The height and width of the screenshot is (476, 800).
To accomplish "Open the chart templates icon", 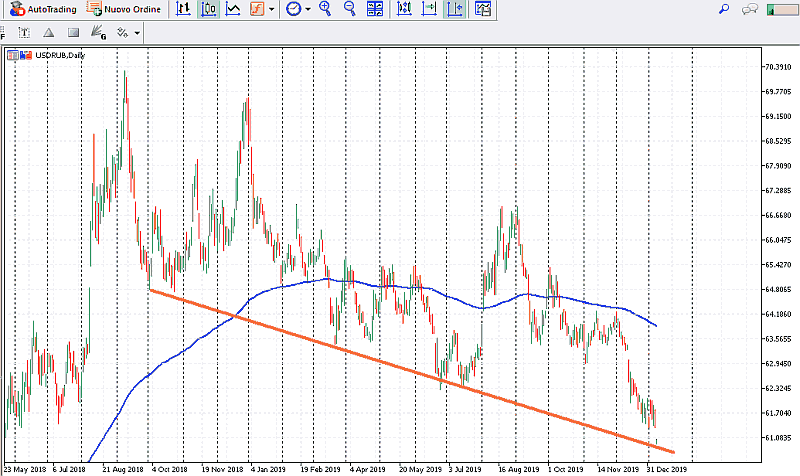I will pyautogui.click(x=483, y=9).
